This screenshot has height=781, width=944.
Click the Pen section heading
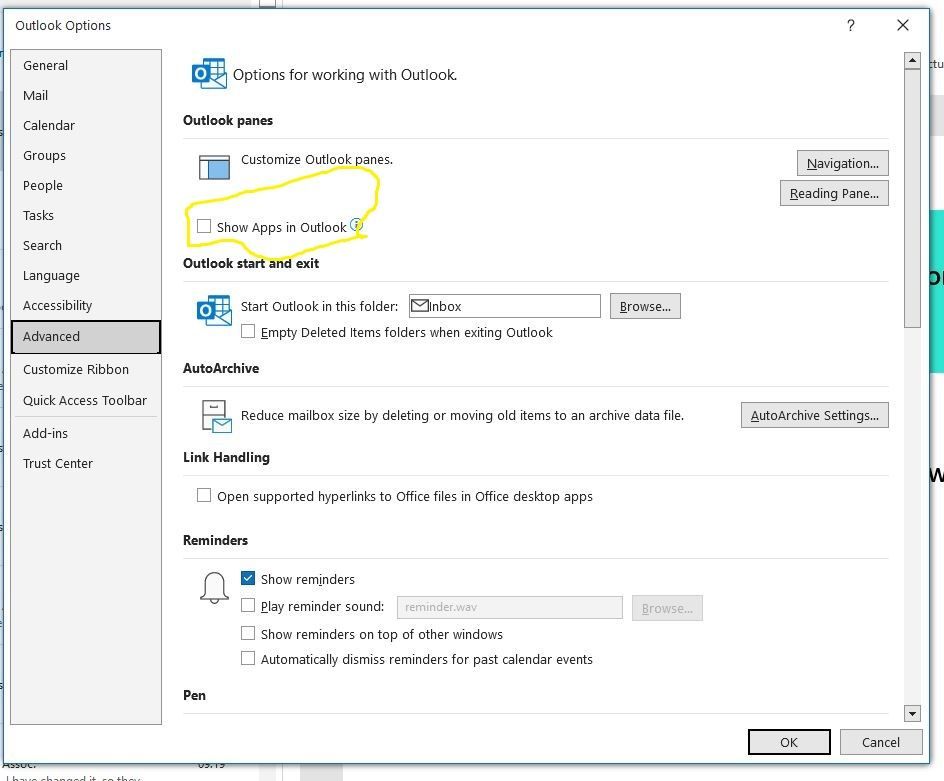[194, 695]
